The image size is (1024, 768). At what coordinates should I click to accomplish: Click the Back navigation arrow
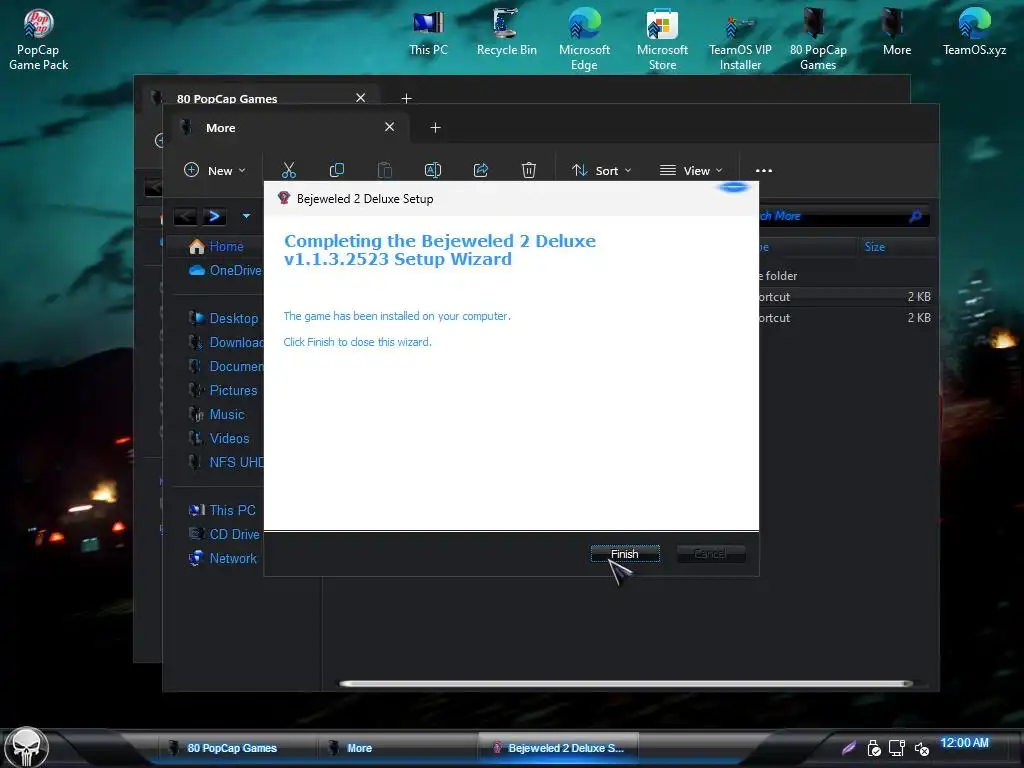[186, 216]
